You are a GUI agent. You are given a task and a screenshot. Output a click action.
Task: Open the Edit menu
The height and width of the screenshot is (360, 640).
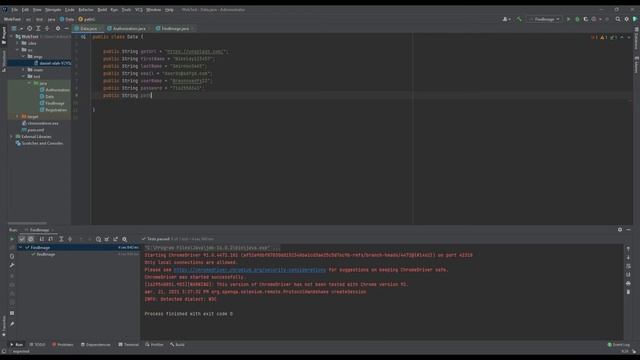point(25,9)
